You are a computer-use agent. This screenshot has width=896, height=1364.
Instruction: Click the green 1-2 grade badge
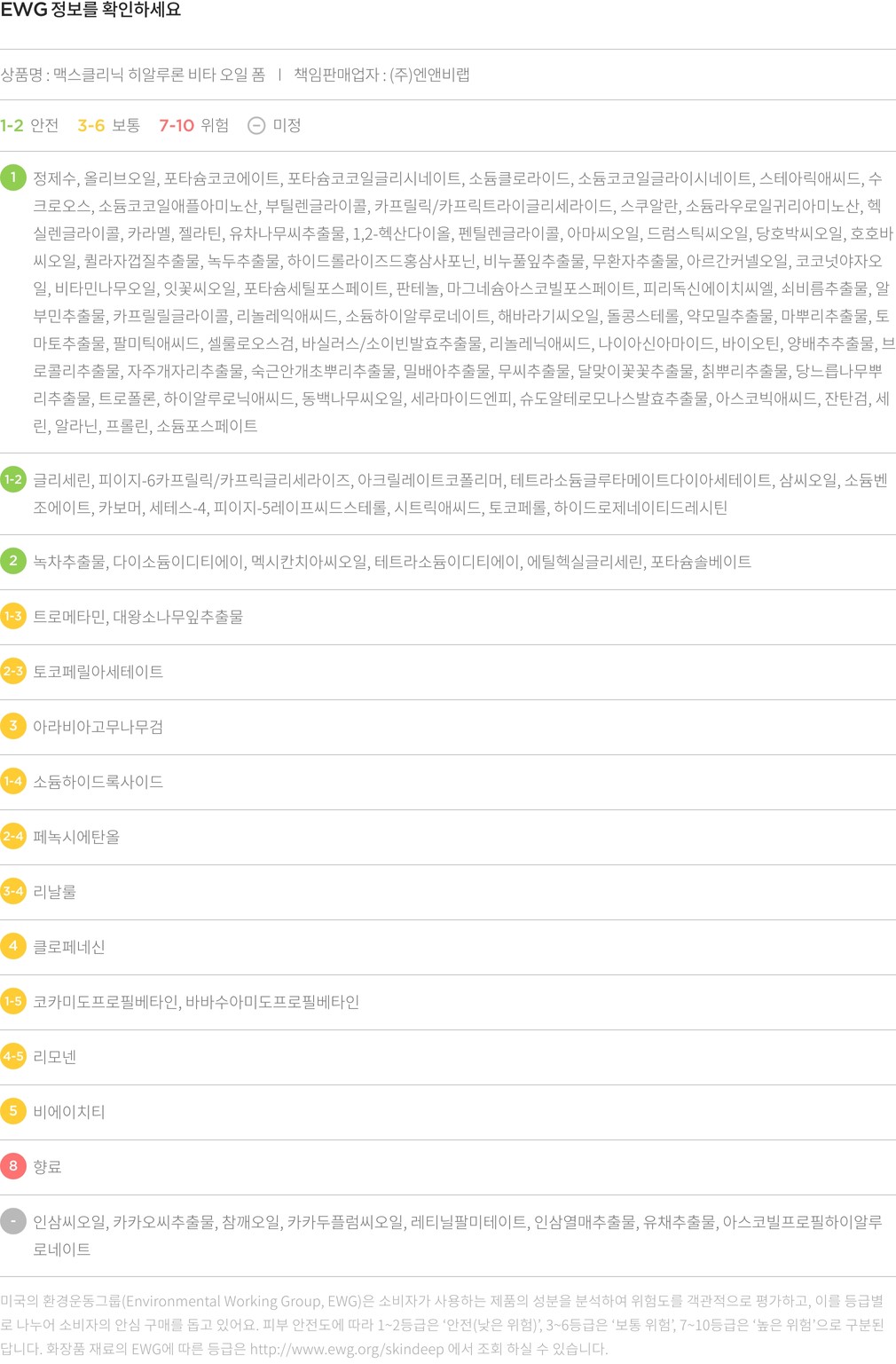[x=13, y=479]
